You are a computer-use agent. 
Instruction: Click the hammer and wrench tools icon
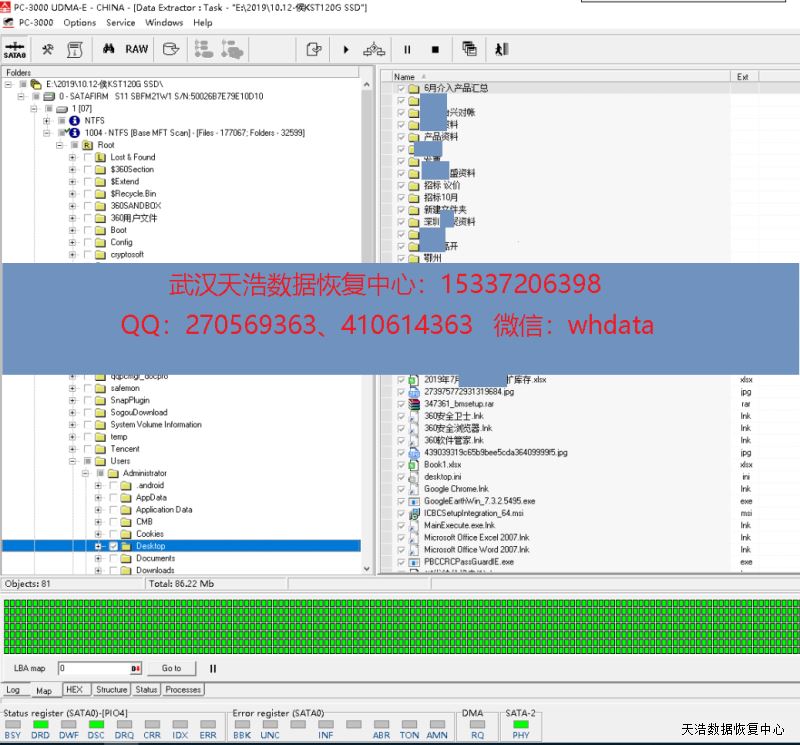coord(47,49)
